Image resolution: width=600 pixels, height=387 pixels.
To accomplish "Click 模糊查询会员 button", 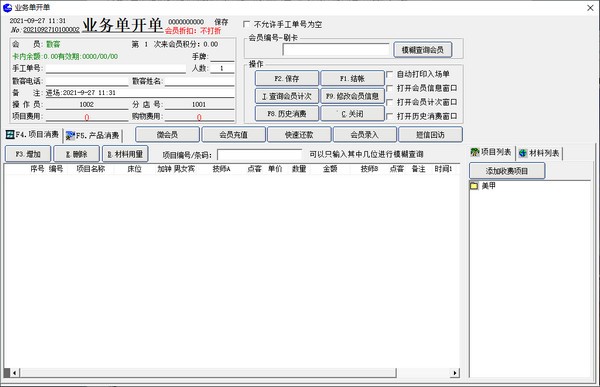I will coord(422,50).
